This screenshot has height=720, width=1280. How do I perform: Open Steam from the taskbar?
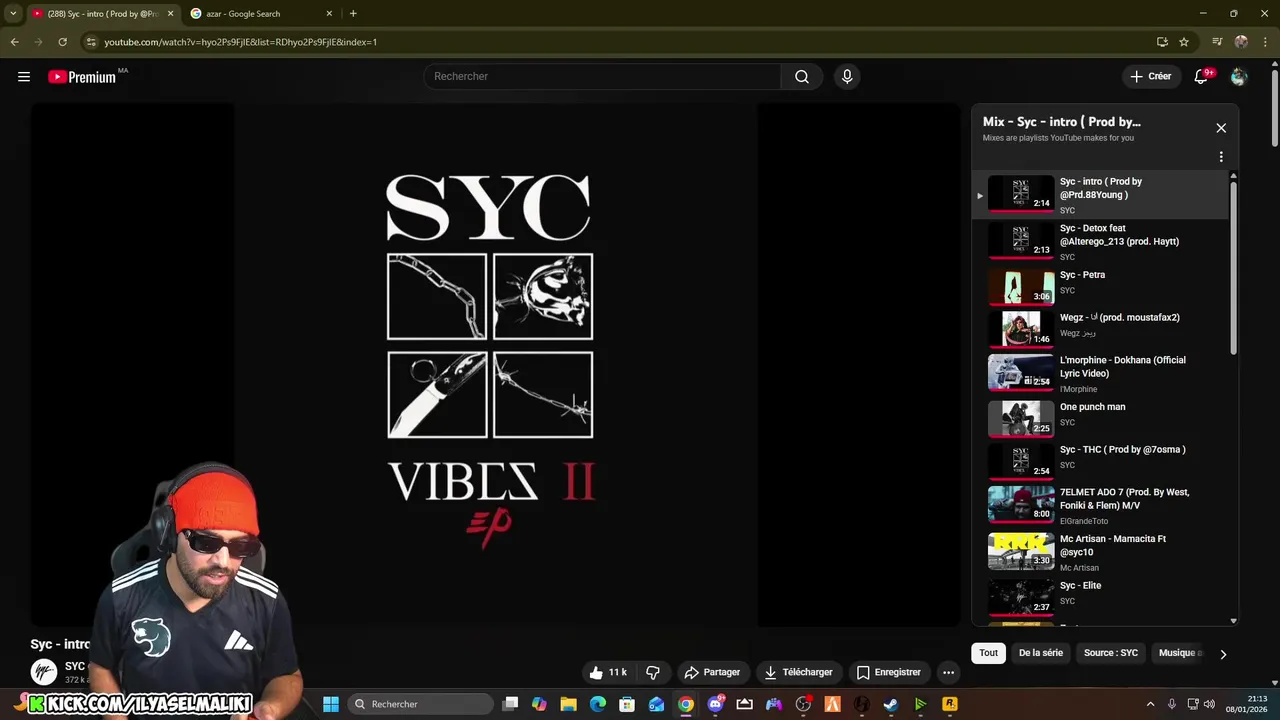tap(891, 704)
